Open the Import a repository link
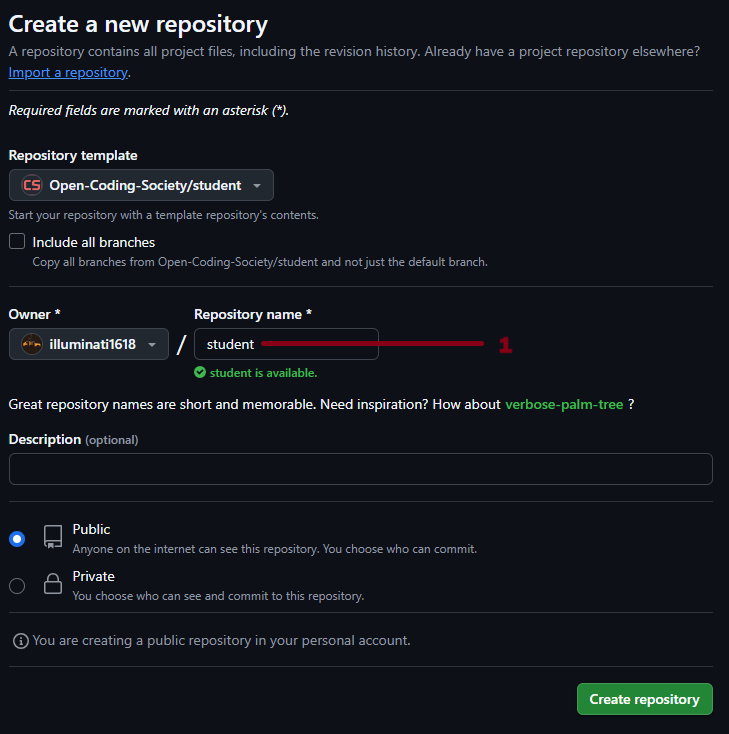 point(68,72)
